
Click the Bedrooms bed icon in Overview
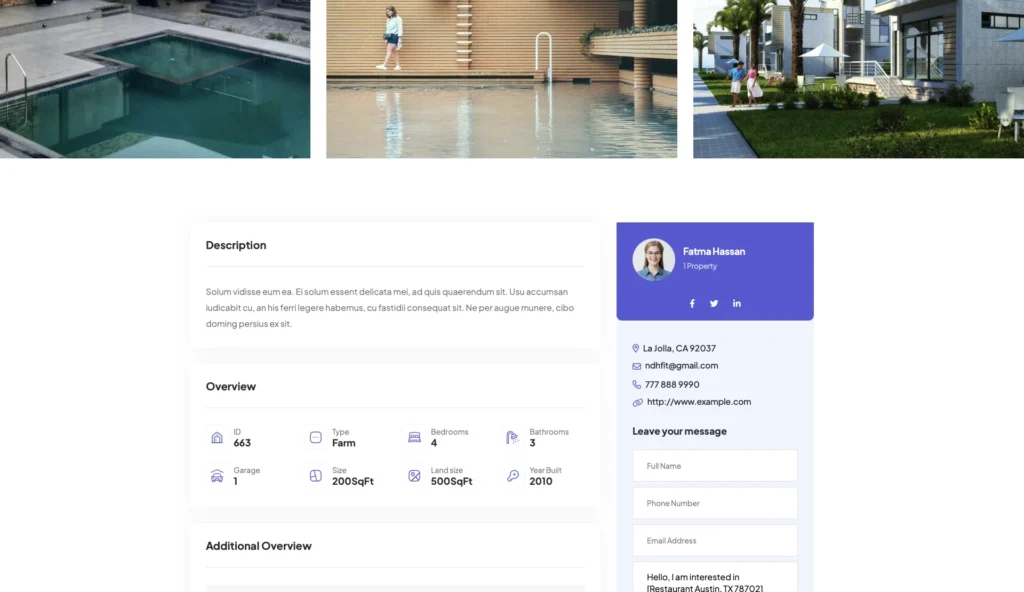[x=414, y=437]
